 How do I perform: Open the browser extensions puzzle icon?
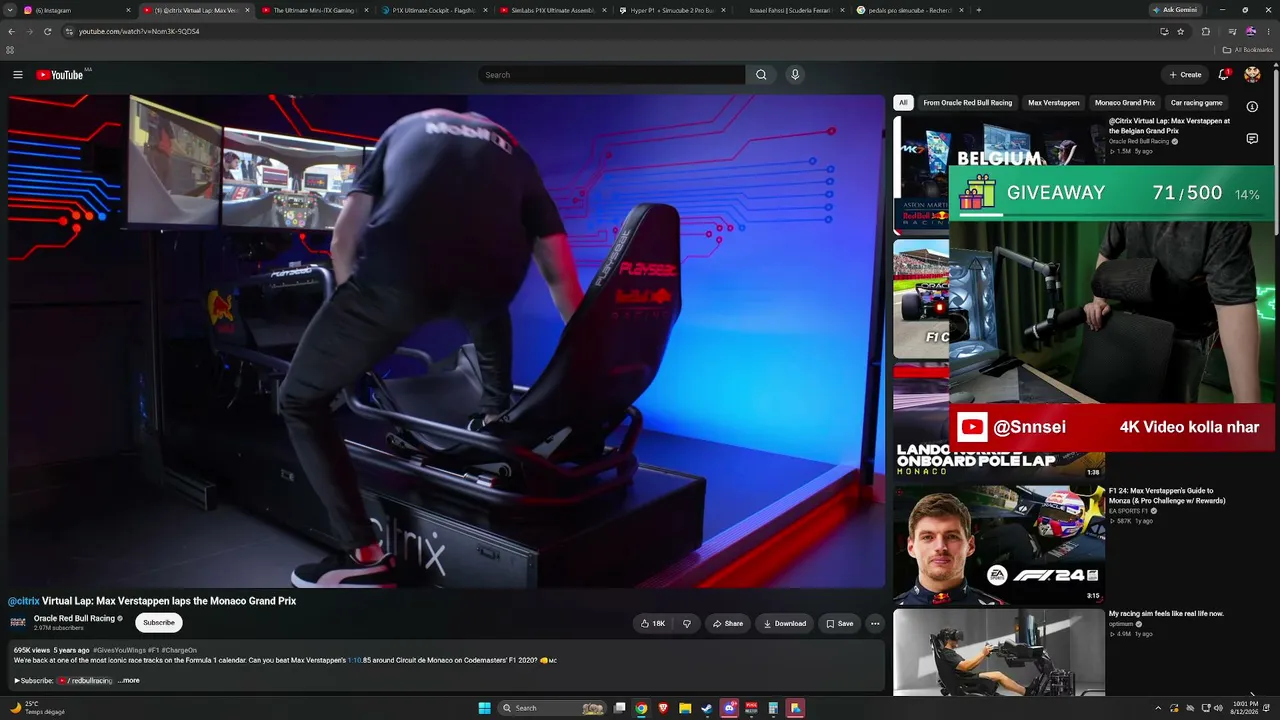tap(1205, 31)
